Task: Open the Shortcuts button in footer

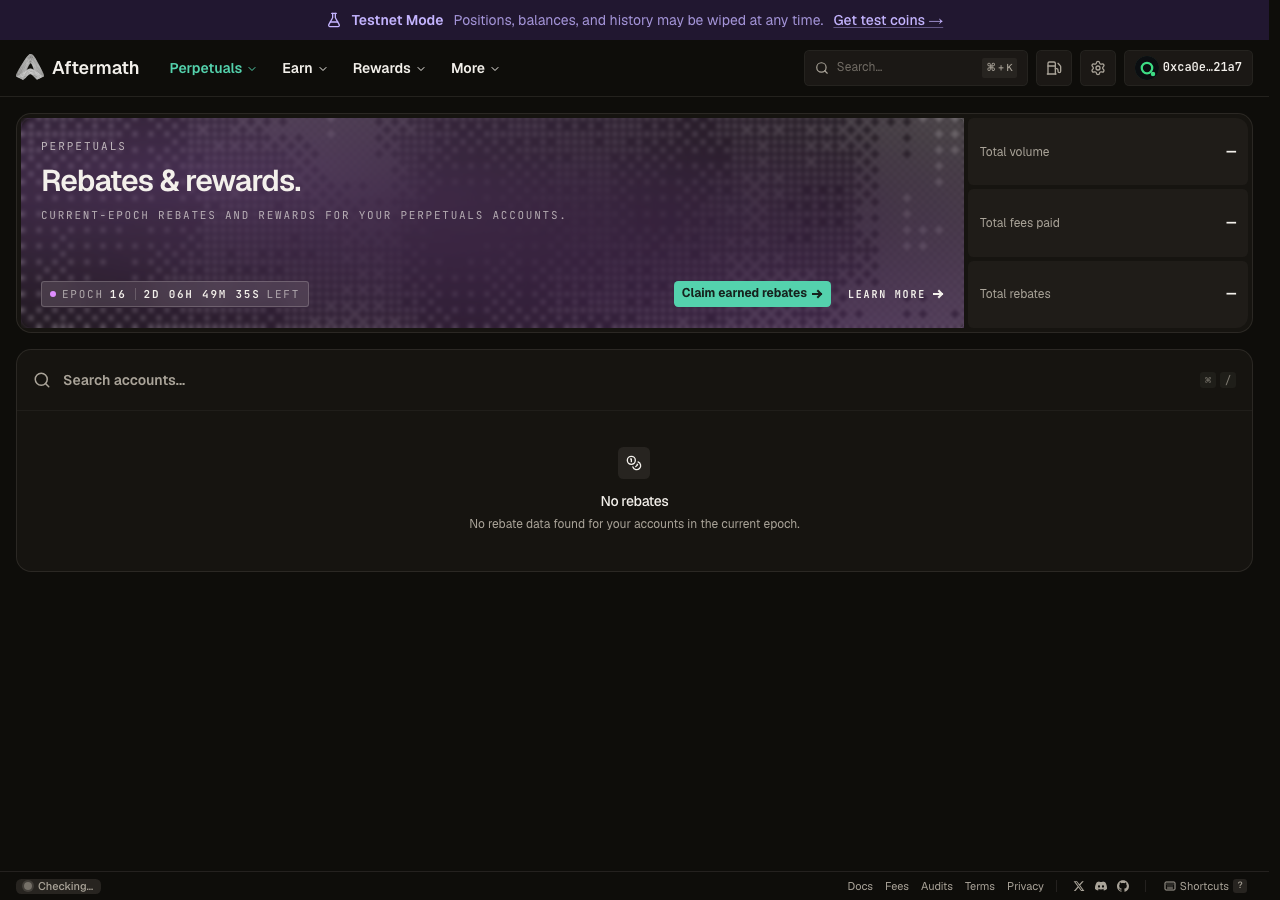Action: point(1205,886)
